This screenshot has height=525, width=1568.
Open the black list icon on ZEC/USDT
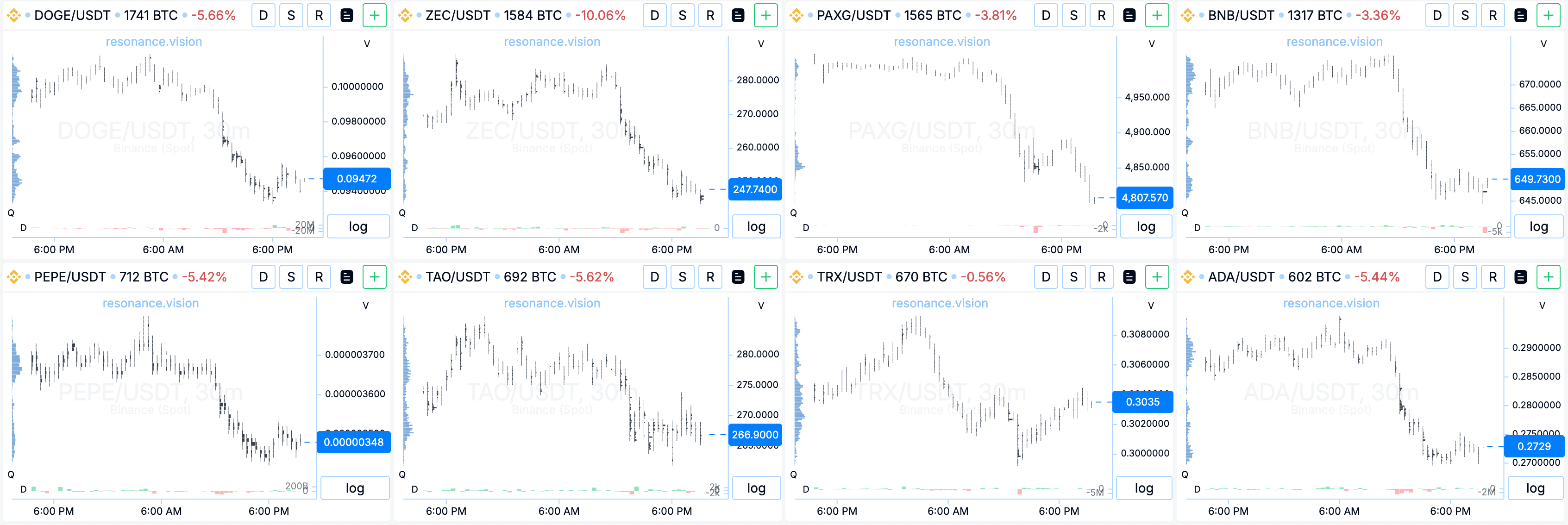[x=738, y=16]
